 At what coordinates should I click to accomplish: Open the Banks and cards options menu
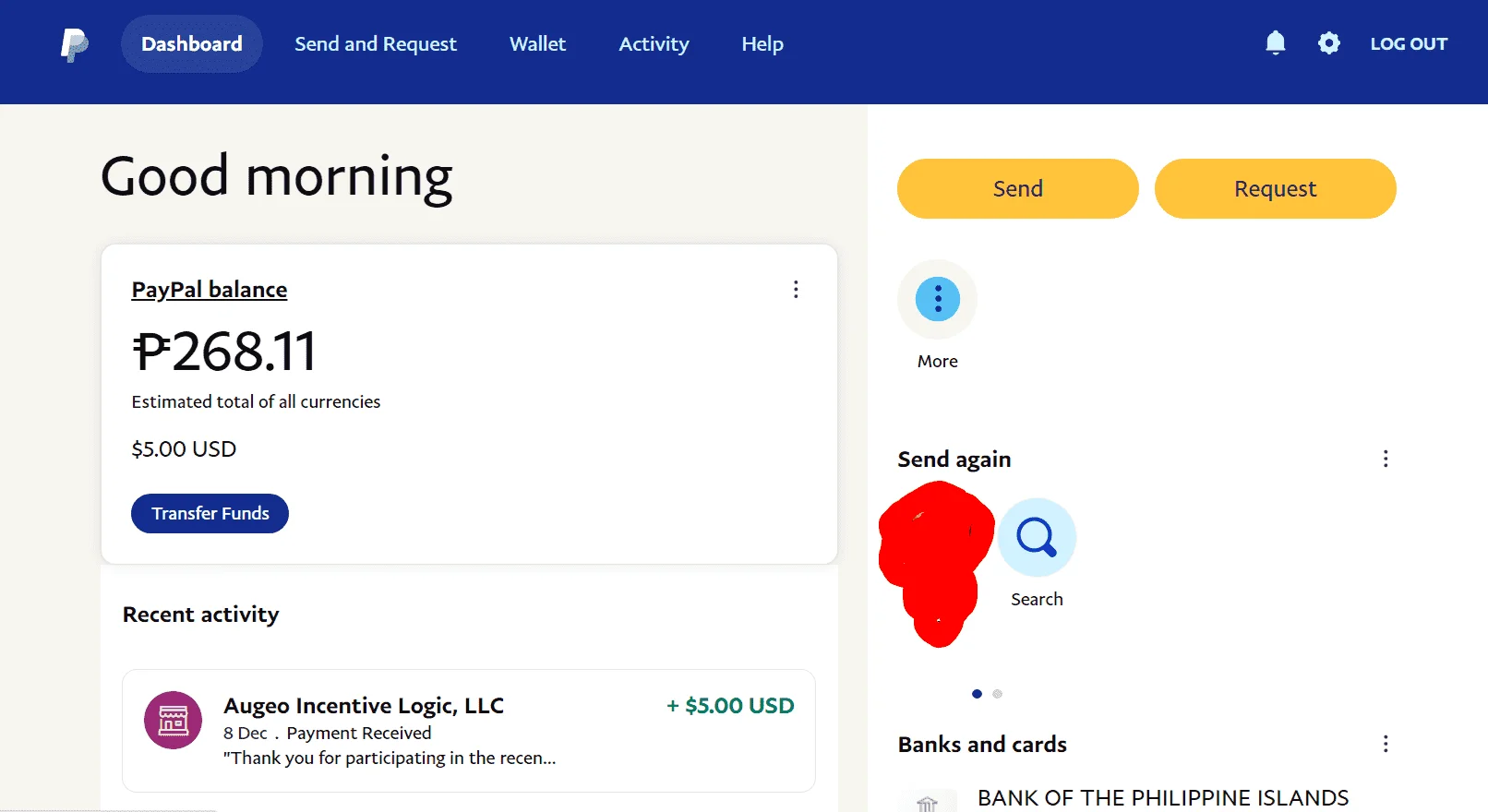click(1386, 745)
